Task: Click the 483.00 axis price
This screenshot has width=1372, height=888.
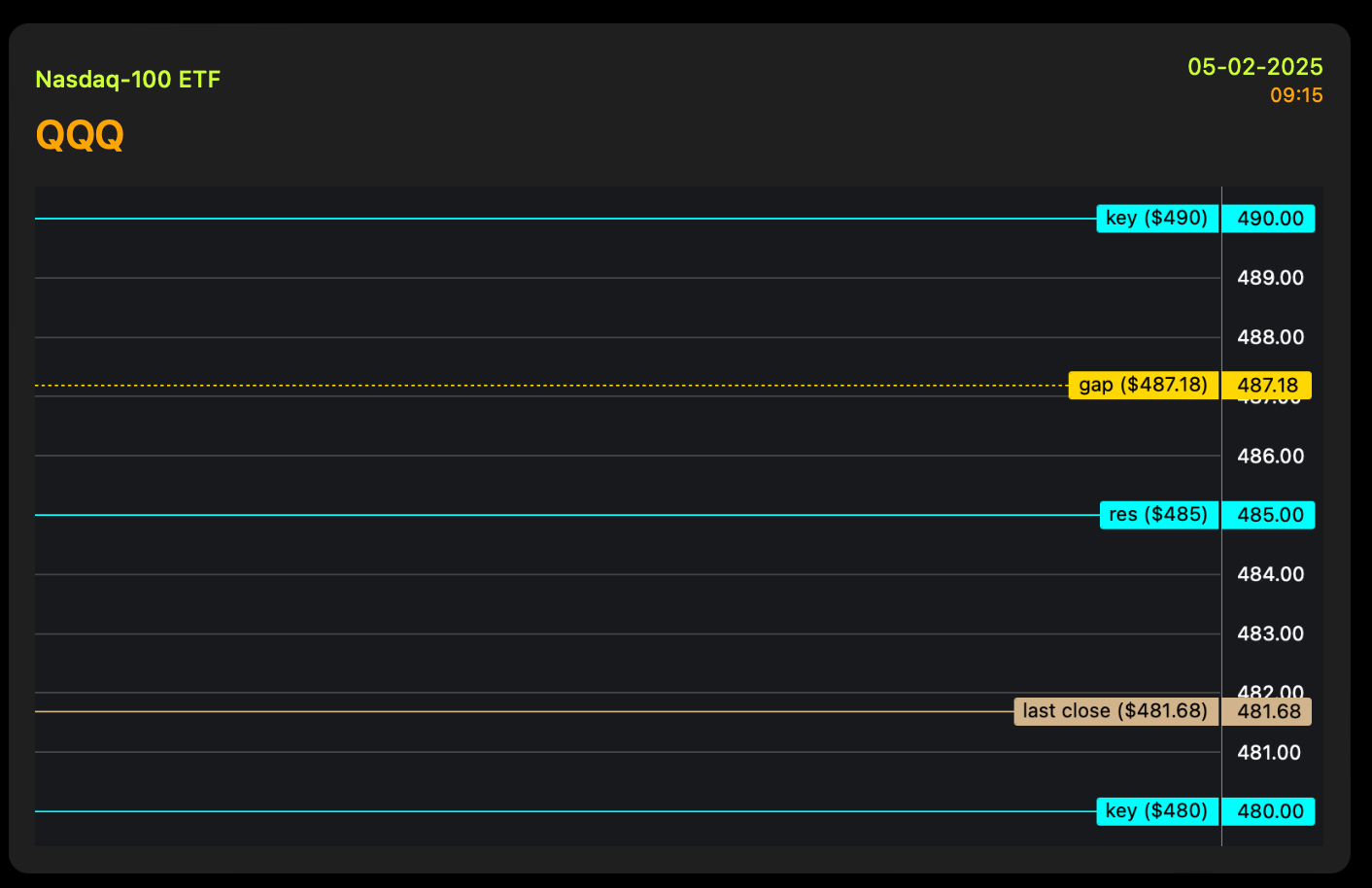Action: point(1270,633)
